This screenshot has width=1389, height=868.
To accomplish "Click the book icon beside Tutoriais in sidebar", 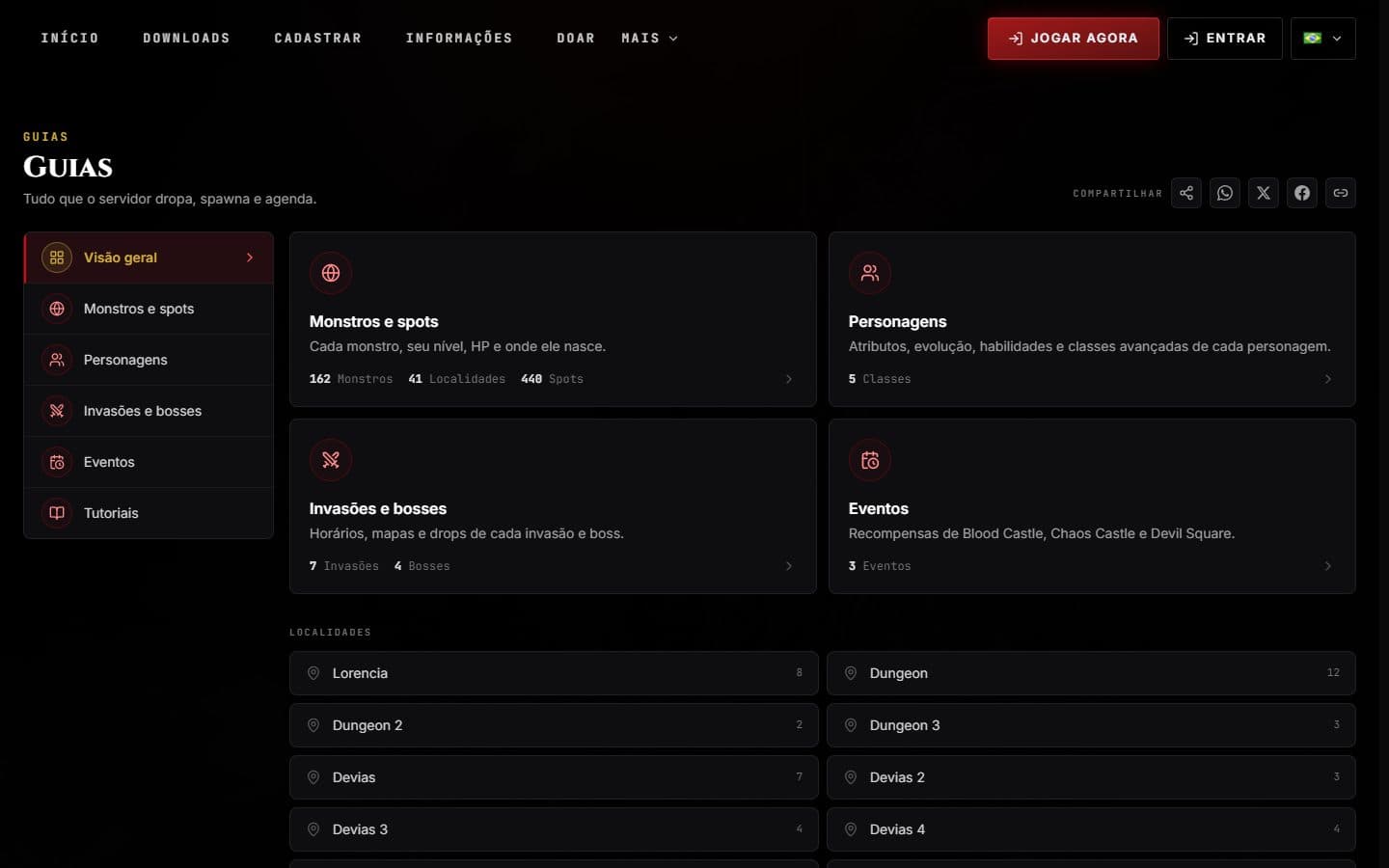I will 57,513.
